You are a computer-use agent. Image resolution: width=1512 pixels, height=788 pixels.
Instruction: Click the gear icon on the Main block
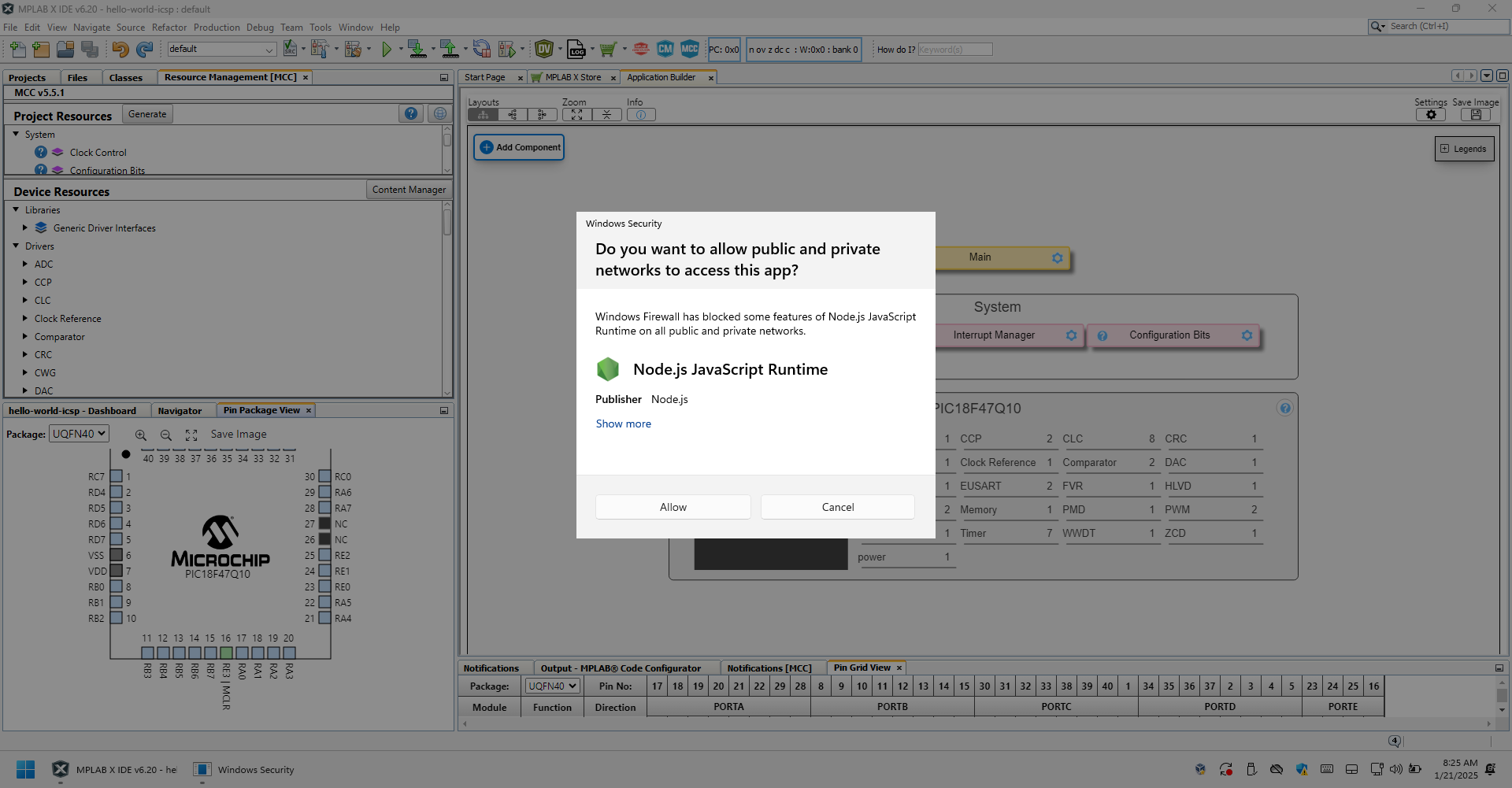click(x=1058, y=258)
